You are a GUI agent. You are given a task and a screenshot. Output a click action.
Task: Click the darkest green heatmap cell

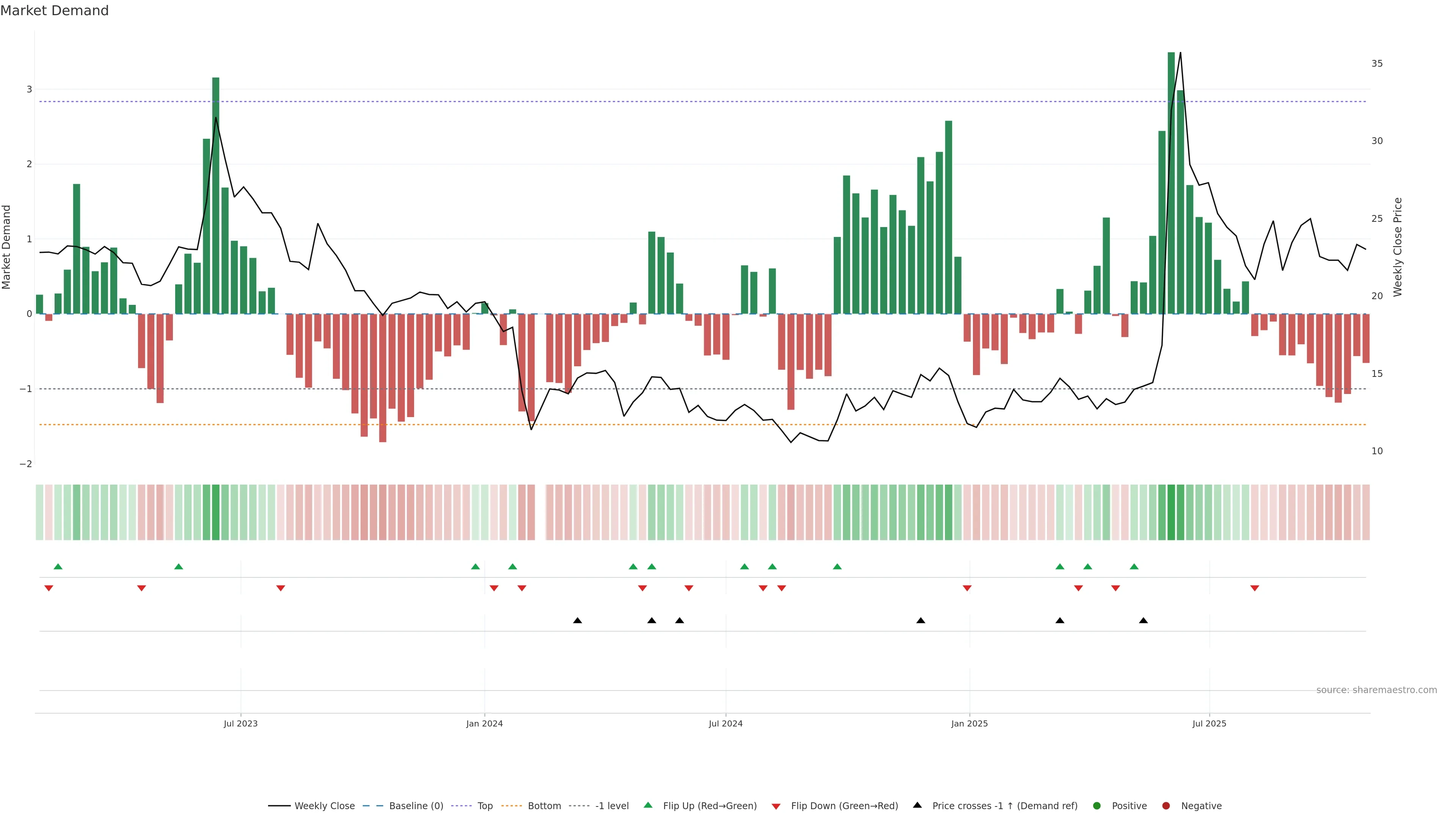(1171, 512)
